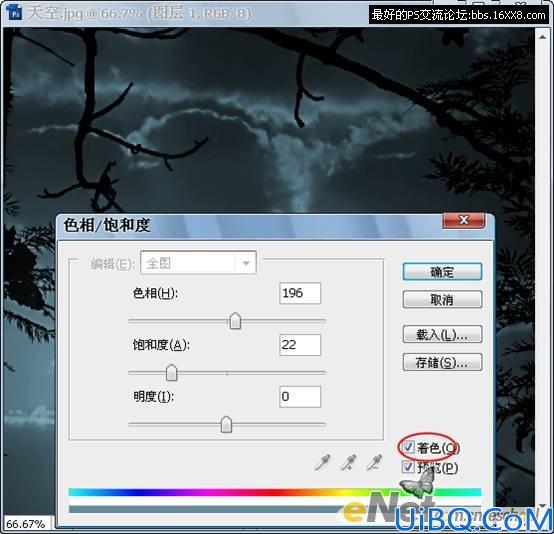Click the 存储(S)... save button

[x=442, y=362]
